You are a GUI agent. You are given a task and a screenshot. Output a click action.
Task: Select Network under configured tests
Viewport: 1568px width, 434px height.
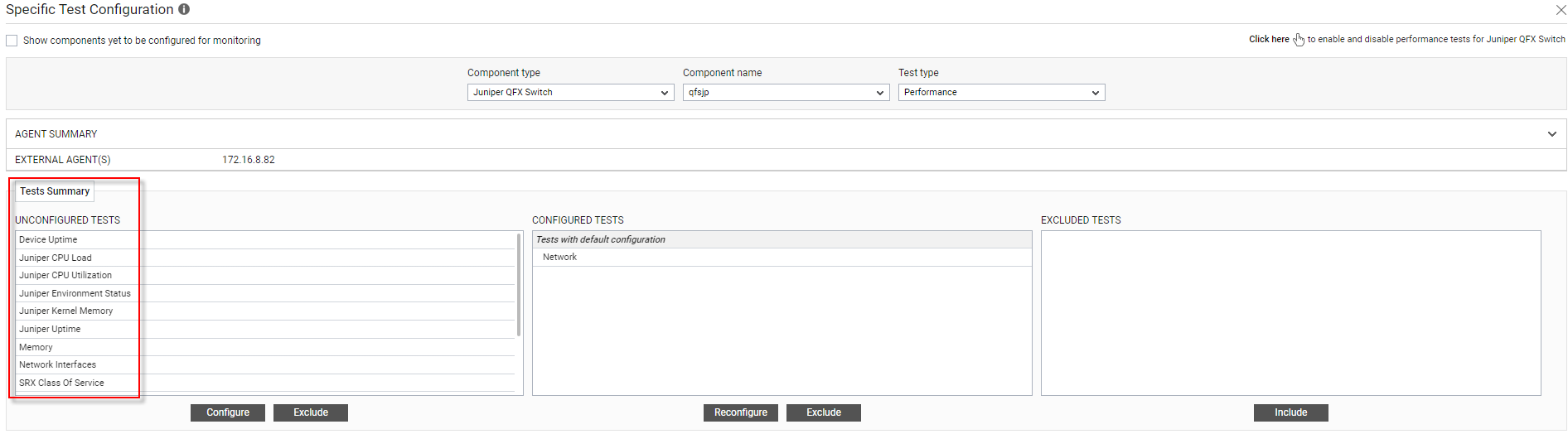782,257
